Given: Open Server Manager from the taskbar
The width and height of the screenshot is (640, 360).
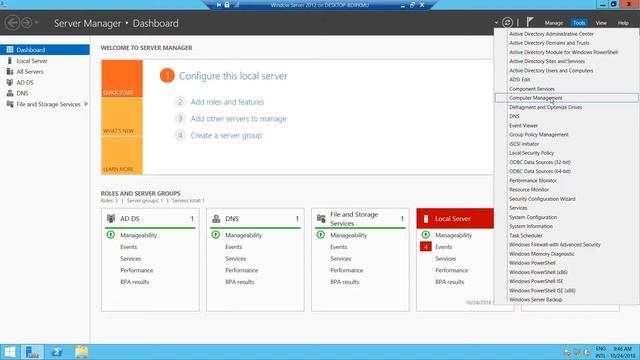Looking at the screenshot, I should coord(32,352).
